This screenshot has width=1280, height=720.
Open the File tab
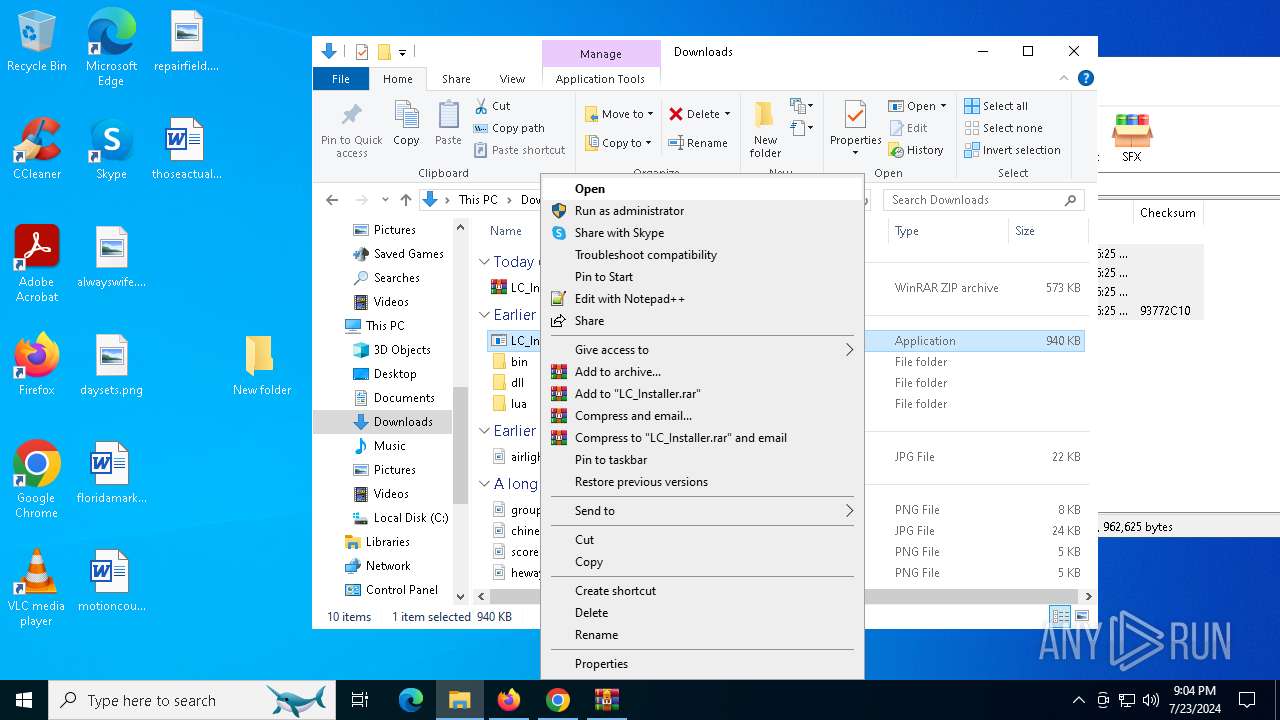point(341,79)
